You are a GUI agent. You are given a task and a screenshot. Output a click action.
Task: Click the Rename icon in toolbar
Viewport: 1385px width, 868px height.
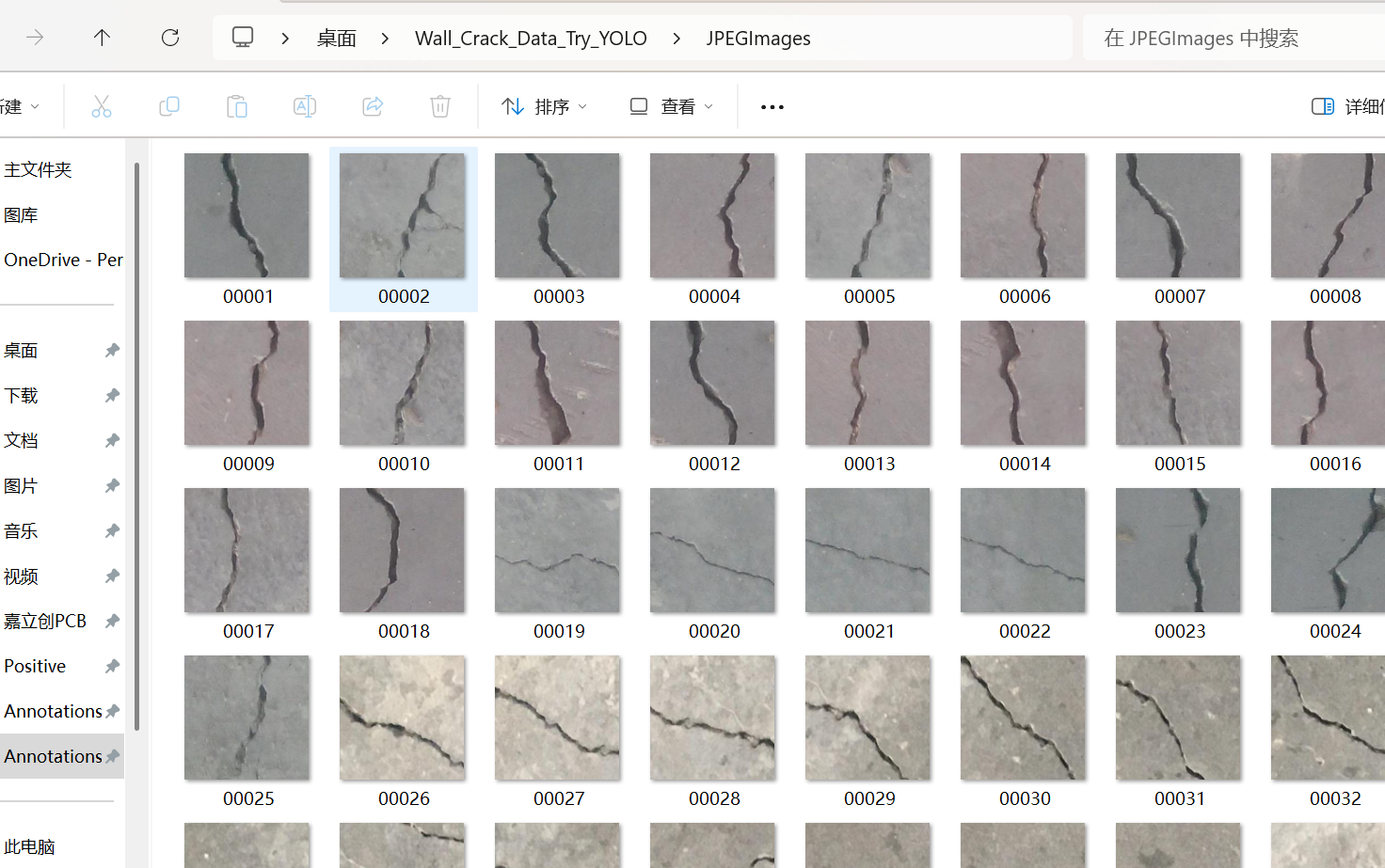[305, 106]
